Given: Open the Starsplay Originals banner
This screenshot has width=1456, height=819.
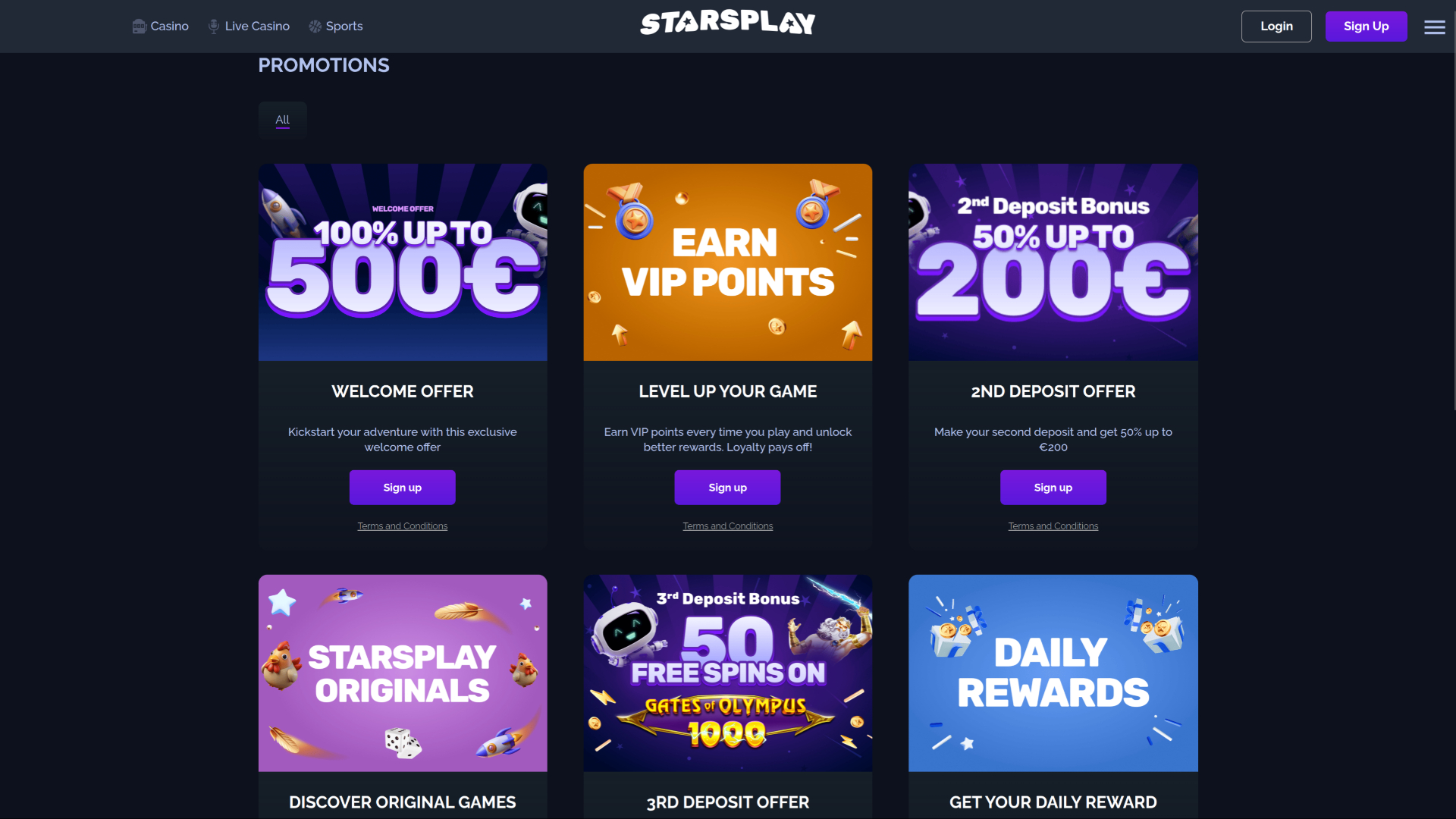Looking at the screenshot, I should (402, 673).
